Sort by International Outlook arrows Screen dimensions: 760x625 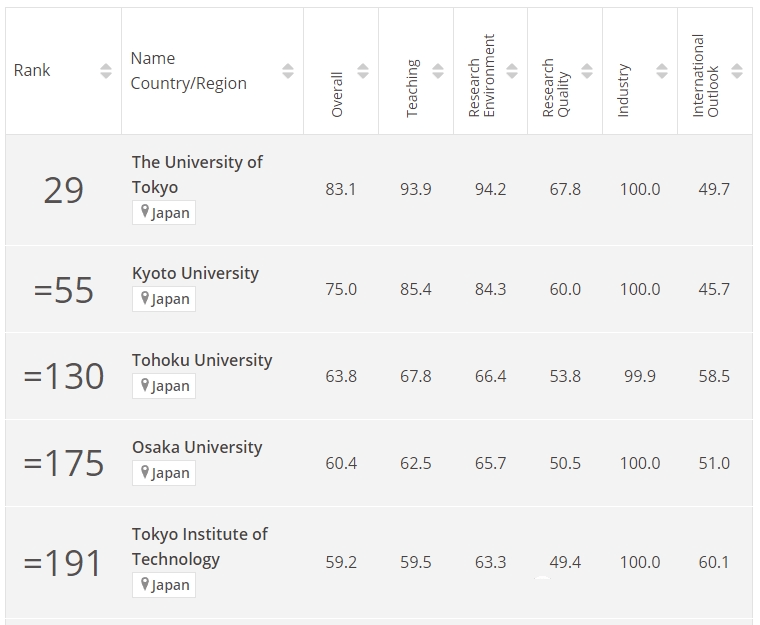(x=737, y=71)
